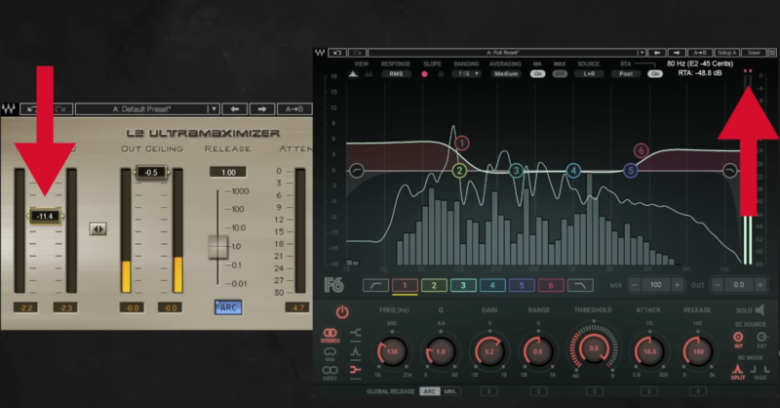
Task: Decrease F6 Mix value with minus
Action: (634, 285)
